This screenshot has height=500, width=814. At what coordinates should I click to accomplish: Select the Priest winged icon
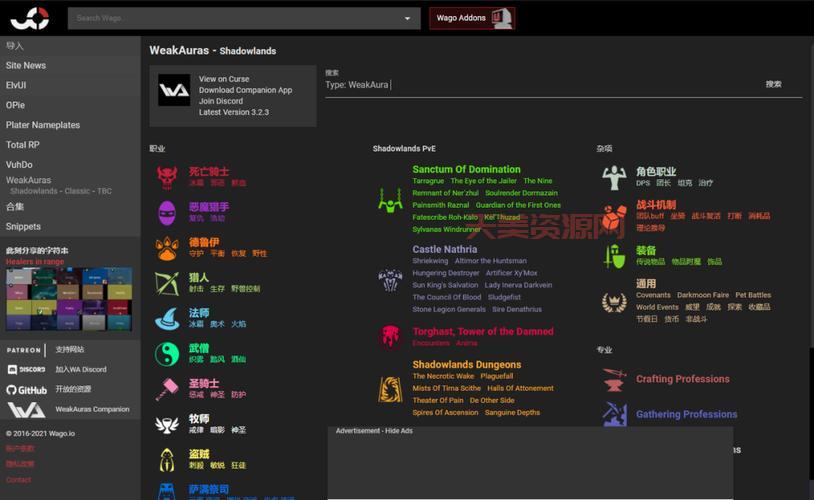tap(167, 424)
